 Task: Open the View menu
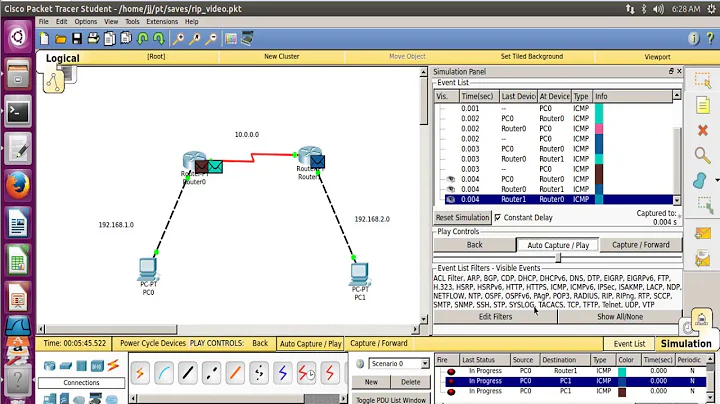111,22
